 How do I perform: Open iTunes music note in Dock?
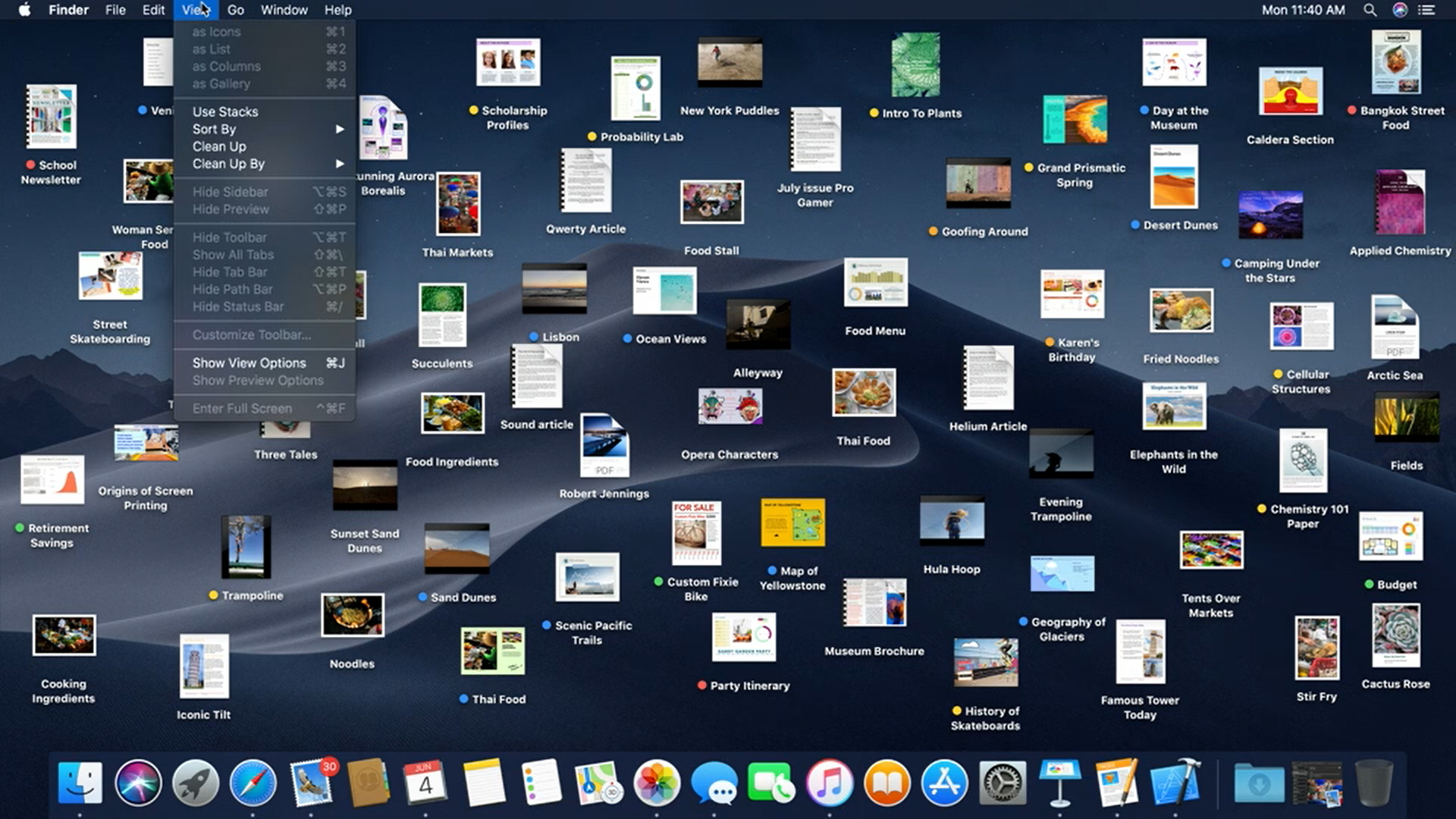tap(829, 783)
